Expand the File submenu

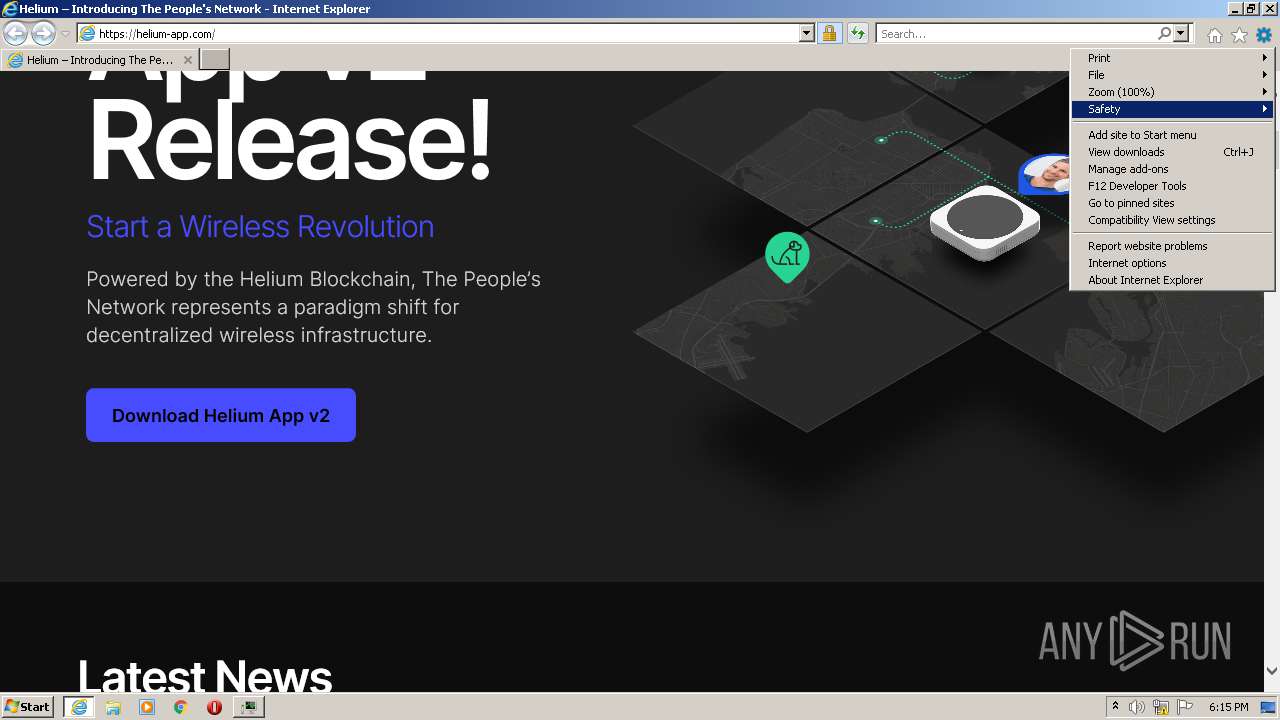click(1172, 75)
